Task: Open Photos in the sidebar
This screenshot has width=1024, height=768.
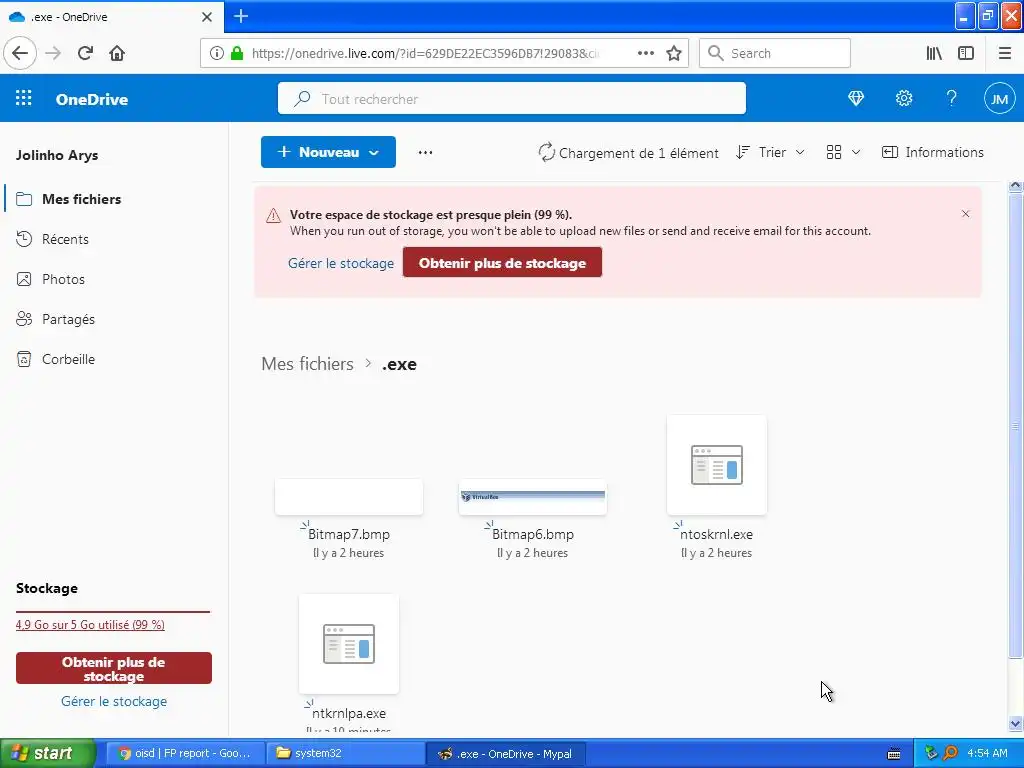Action: coord(63,279)
